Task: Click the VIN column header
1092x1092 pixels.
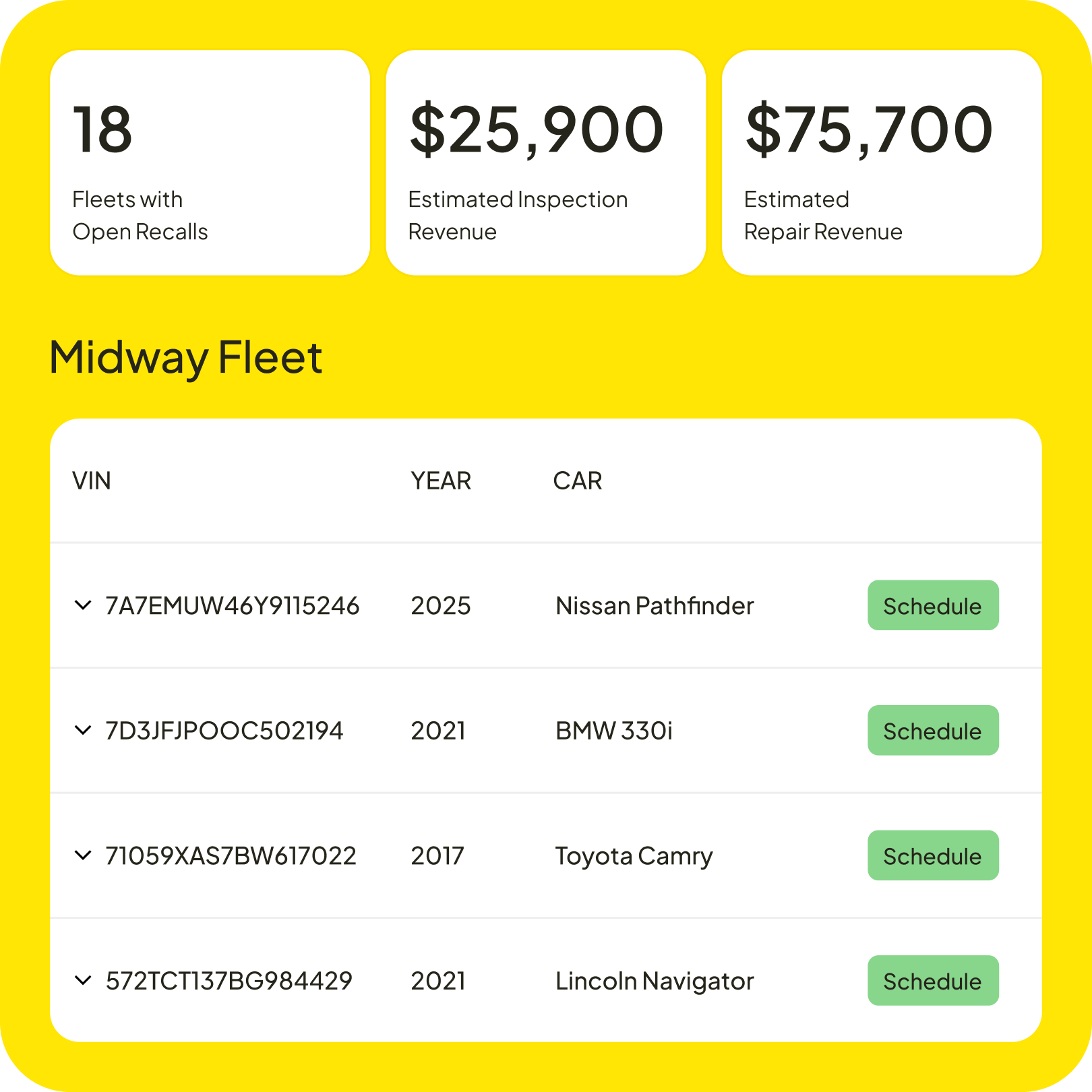Action: coord(92,481)
